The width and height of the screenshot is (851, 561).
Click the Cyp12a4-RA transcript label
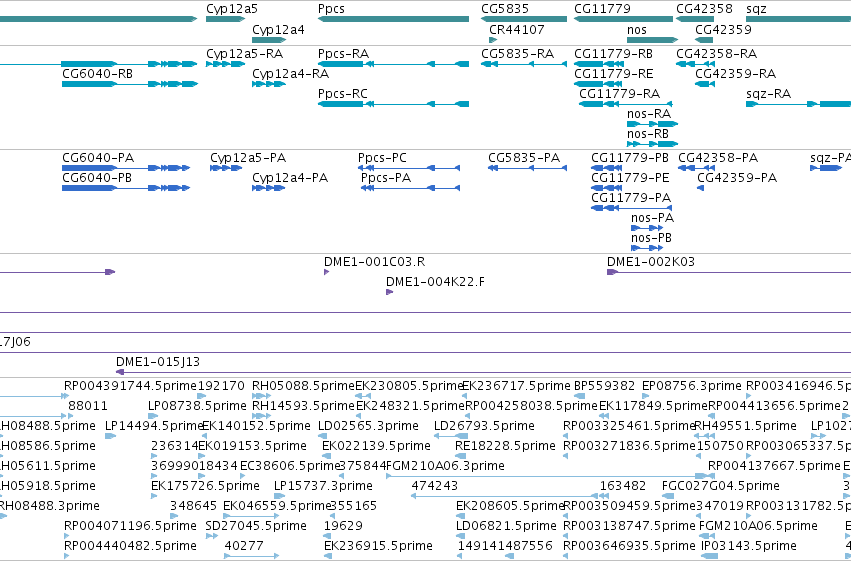[x=290, y=74]
